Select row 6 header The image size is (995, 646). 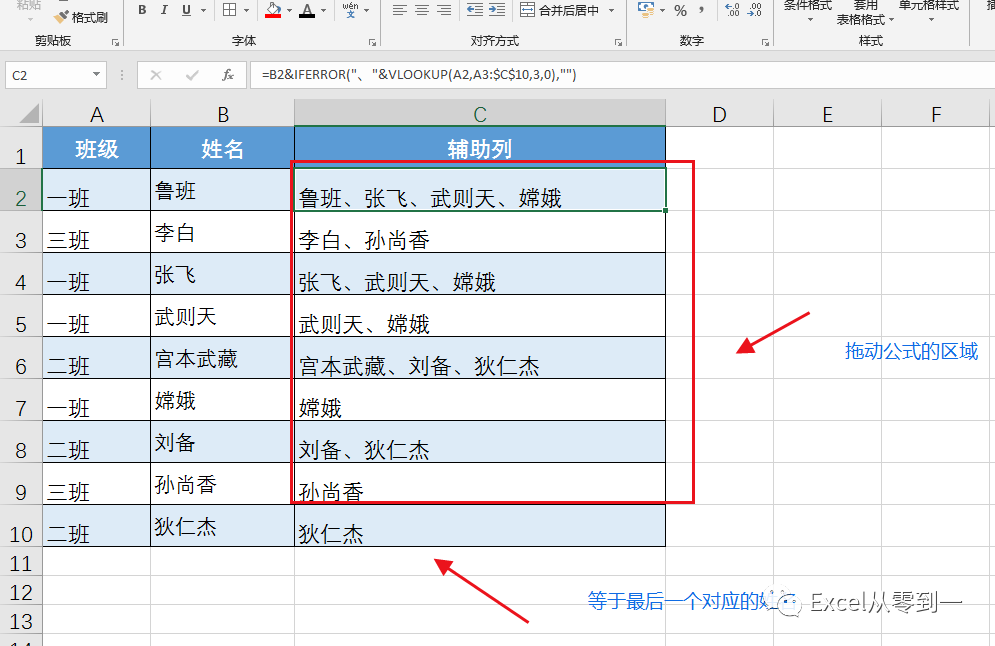[21, 358]
